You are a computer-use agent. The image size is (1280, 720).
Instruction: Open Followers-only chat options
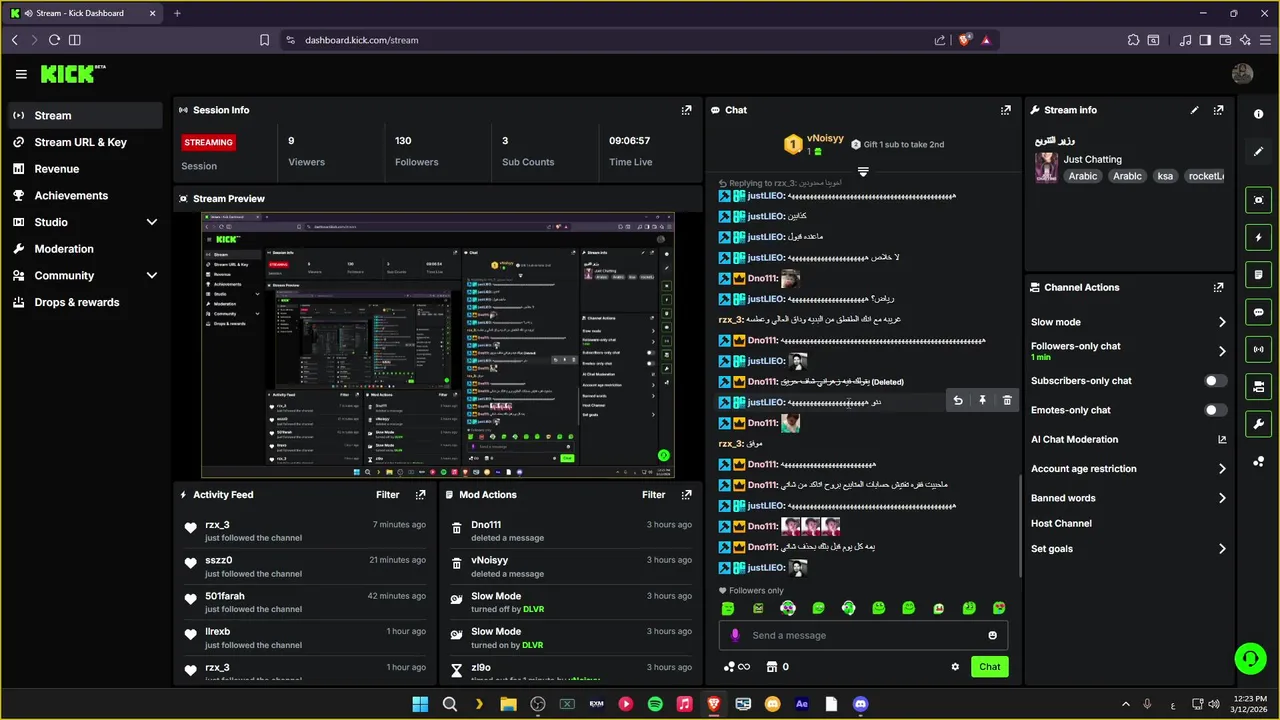click(x=1128, y=351)
